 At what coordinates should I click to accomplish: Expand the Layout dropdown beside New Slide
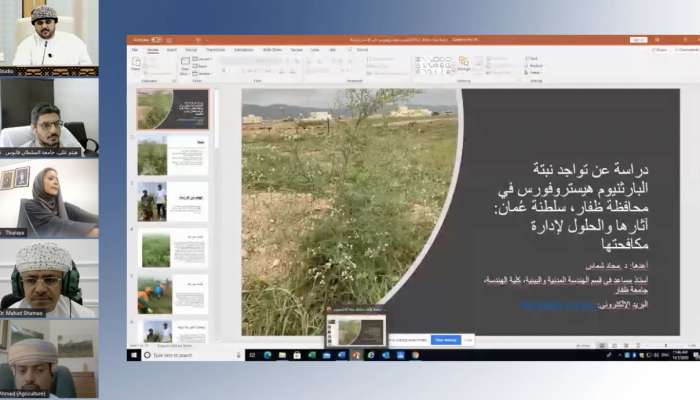click(203, 59)
